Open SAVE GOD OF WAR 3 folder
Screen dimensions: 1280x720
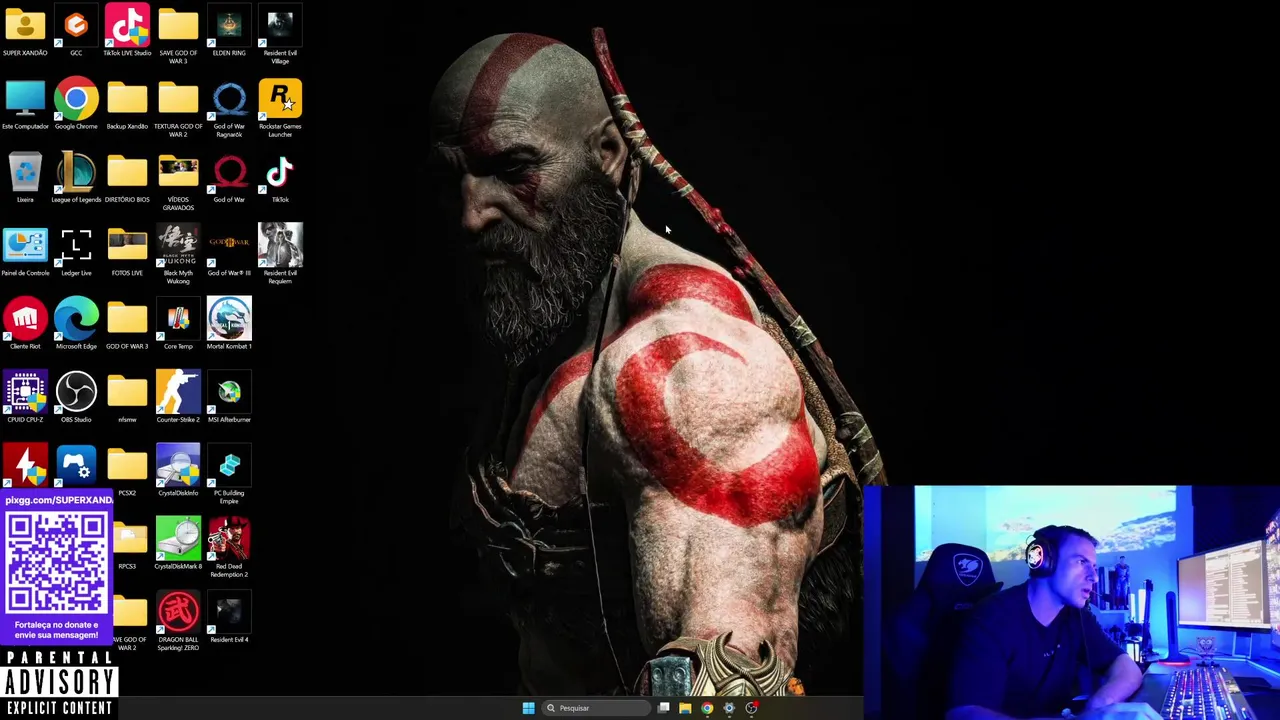click(178, 35)
